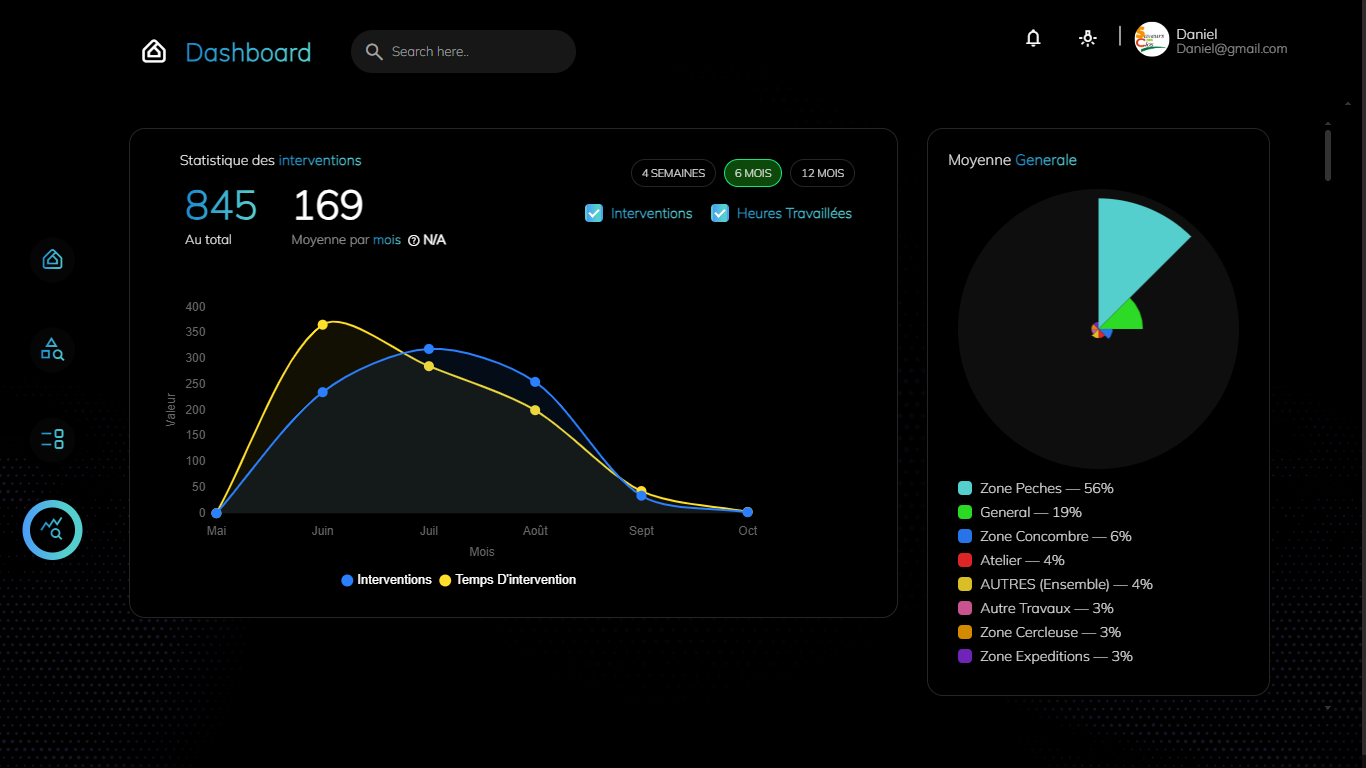Toggle the light bulb theme icon
This screenshot has height=768, width=1366.
(x=1088, y=39)
